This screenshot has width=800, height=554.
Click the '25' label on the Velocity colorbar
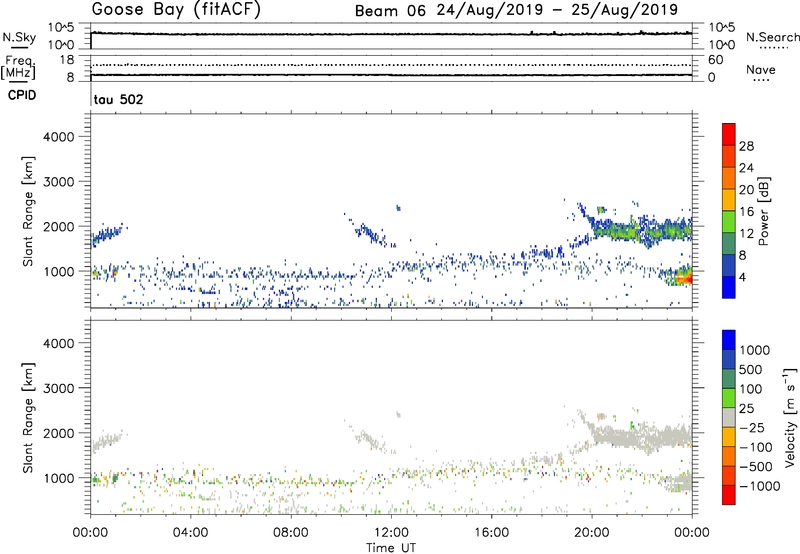(x=746, y=409)
